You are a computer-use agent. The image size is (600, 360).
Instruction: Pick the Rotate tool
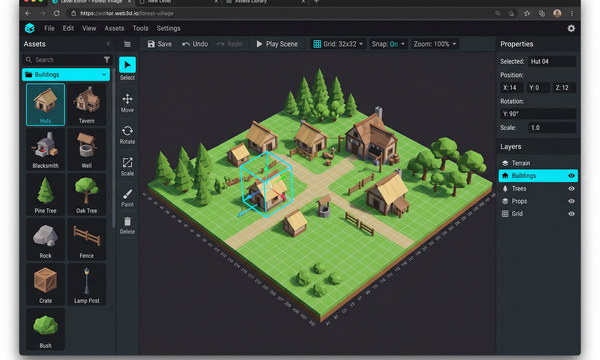[127, 135]
